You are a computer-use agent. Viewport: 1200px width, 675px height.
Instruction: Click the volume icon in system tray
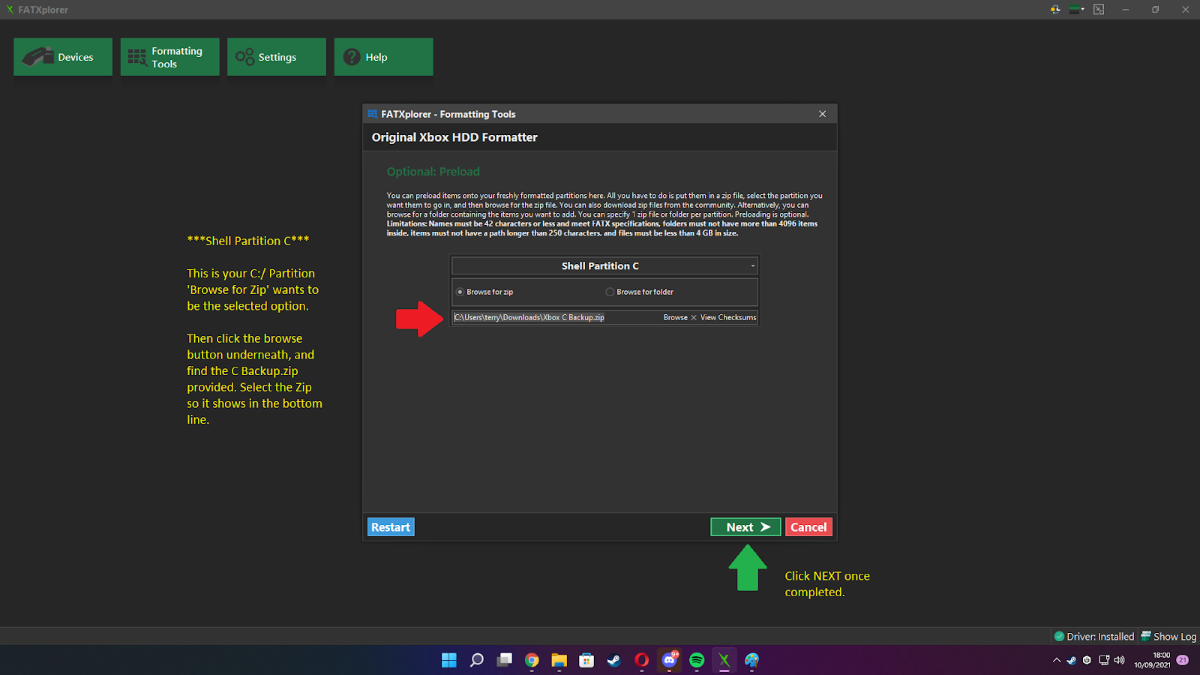point(1119,660)
